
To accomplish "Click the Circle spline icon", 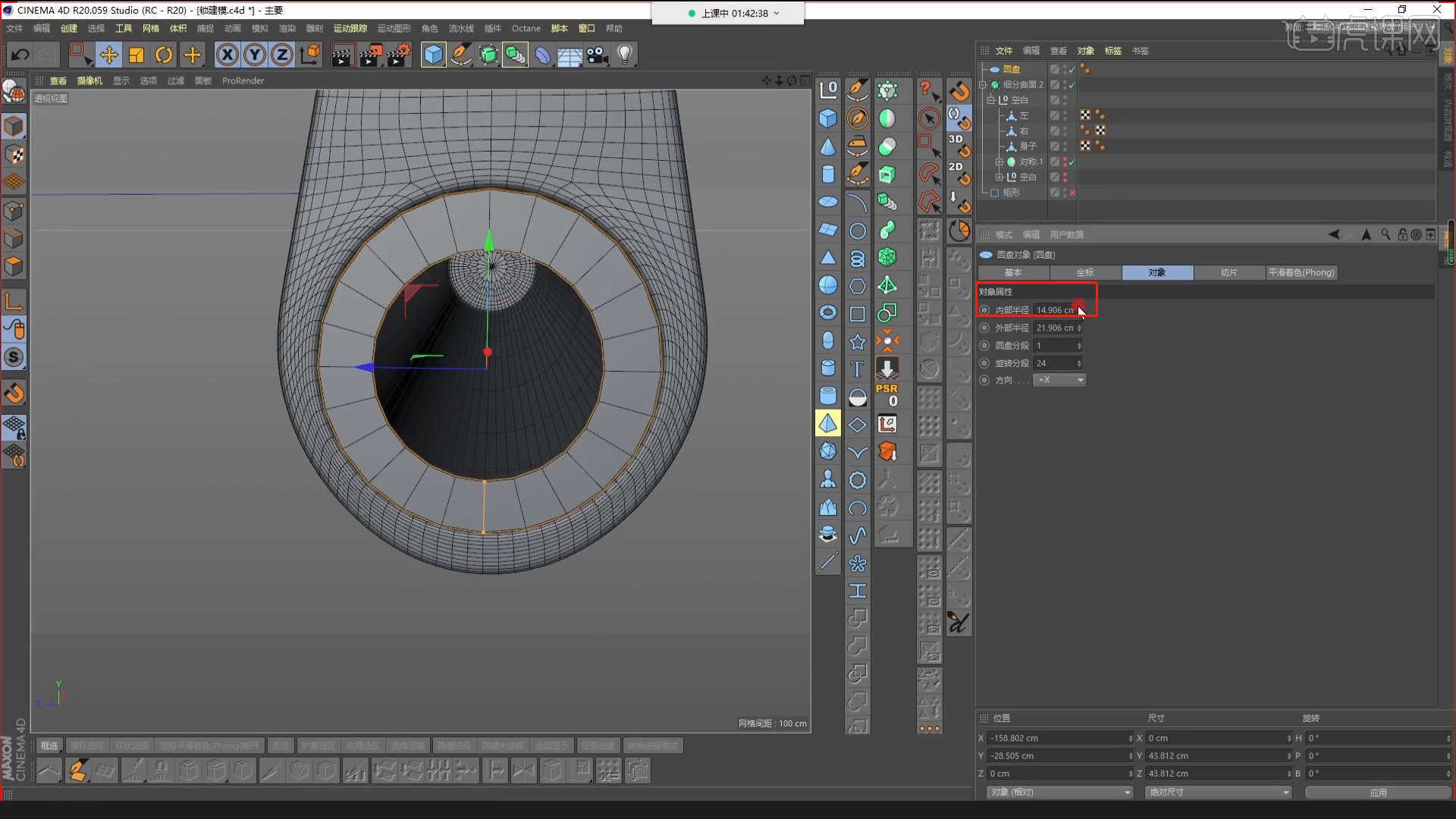I will [858, 231].
